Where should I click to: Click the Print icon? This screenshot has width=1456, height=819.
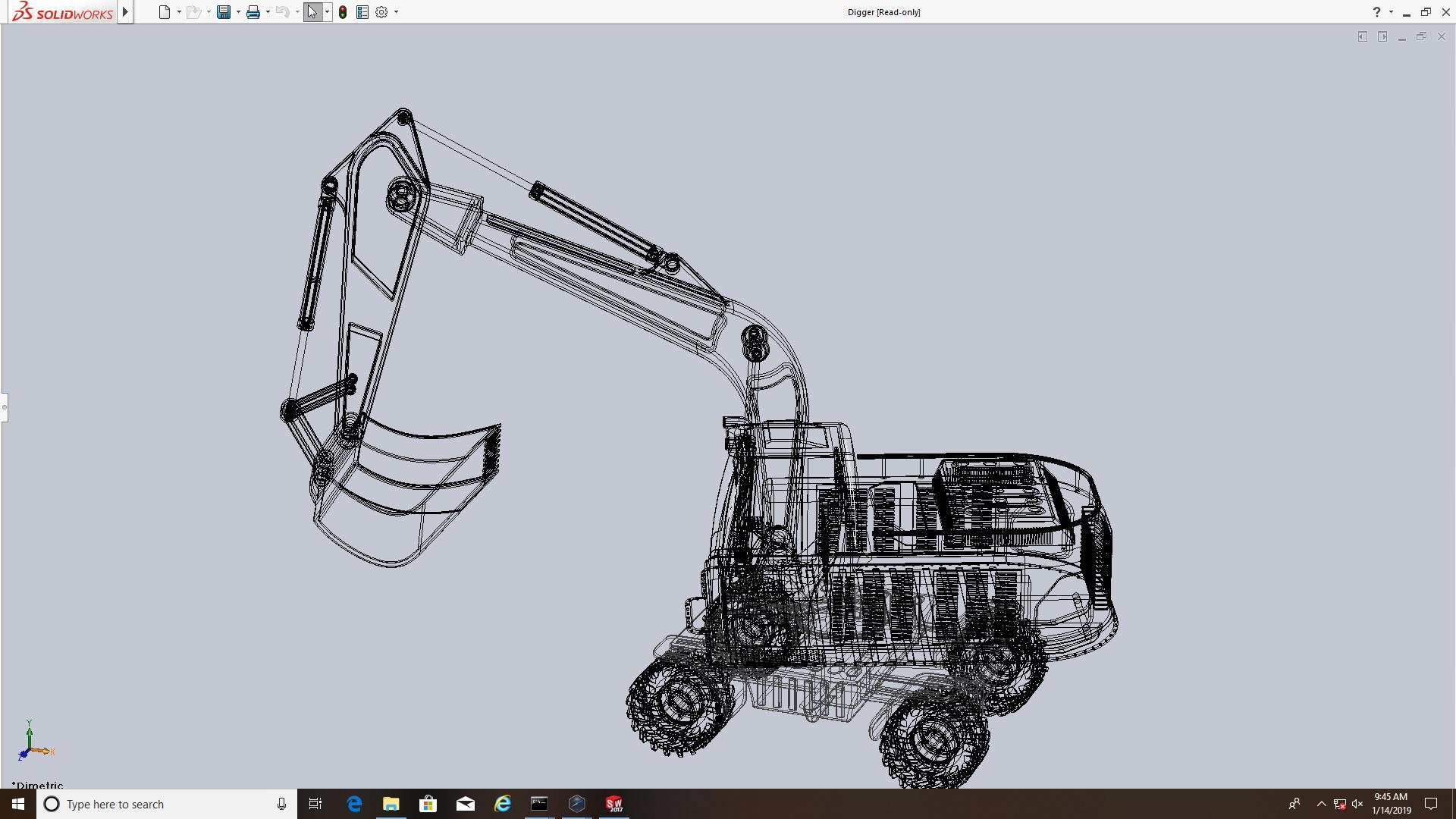coord(253,12)
